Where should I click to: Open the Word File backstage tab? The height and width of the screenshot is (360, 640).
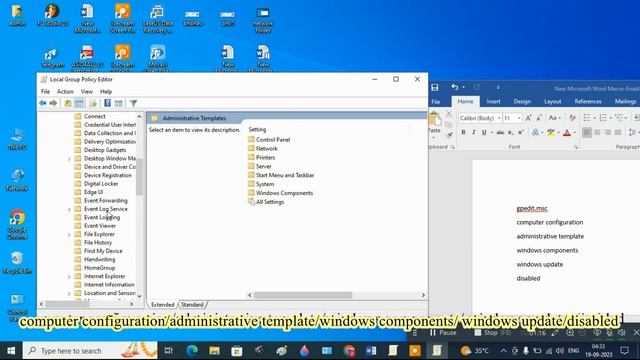(436, 101)
